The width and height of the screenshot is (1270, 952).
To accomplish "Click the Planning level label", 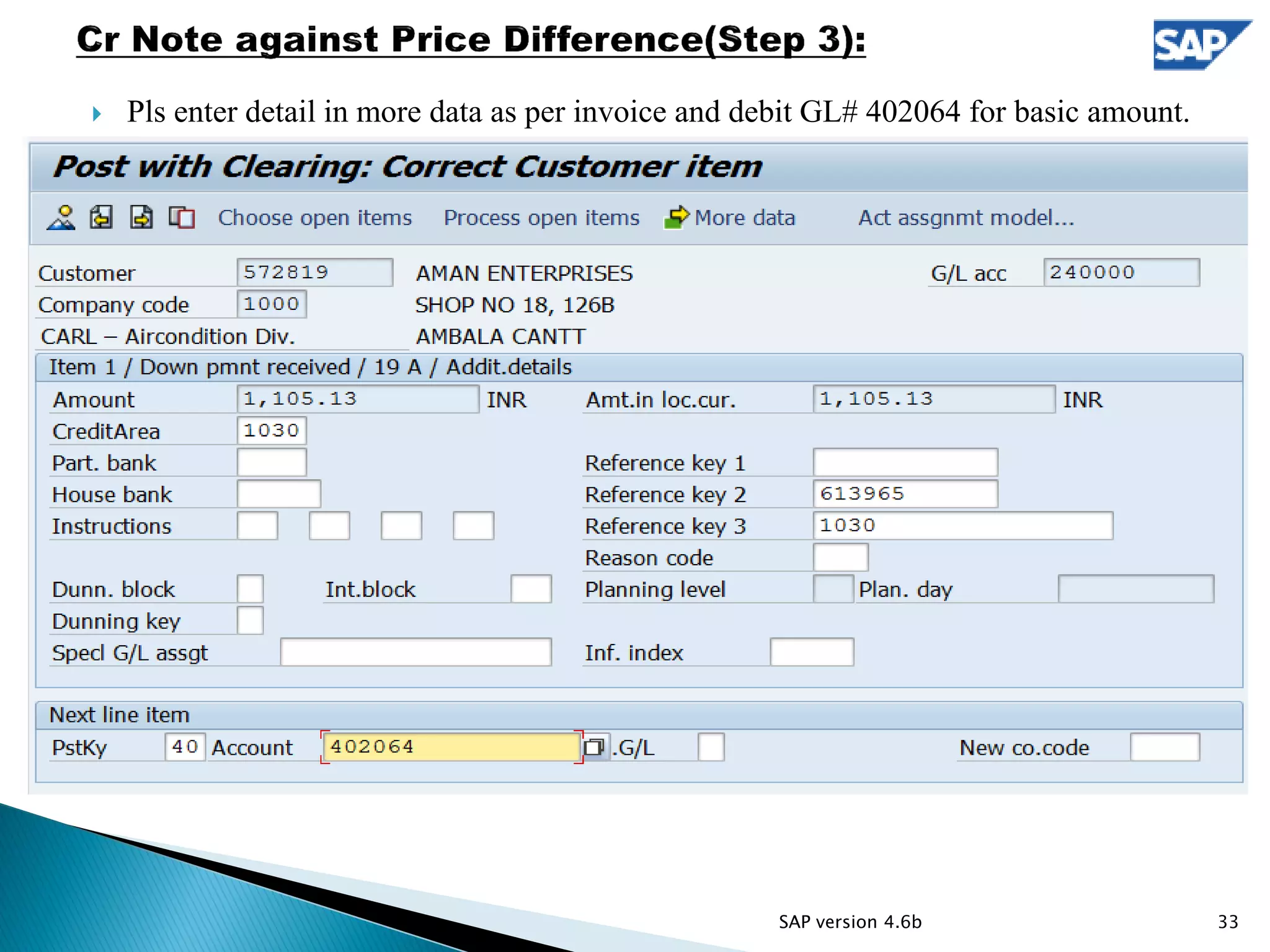I will (655, 589).
